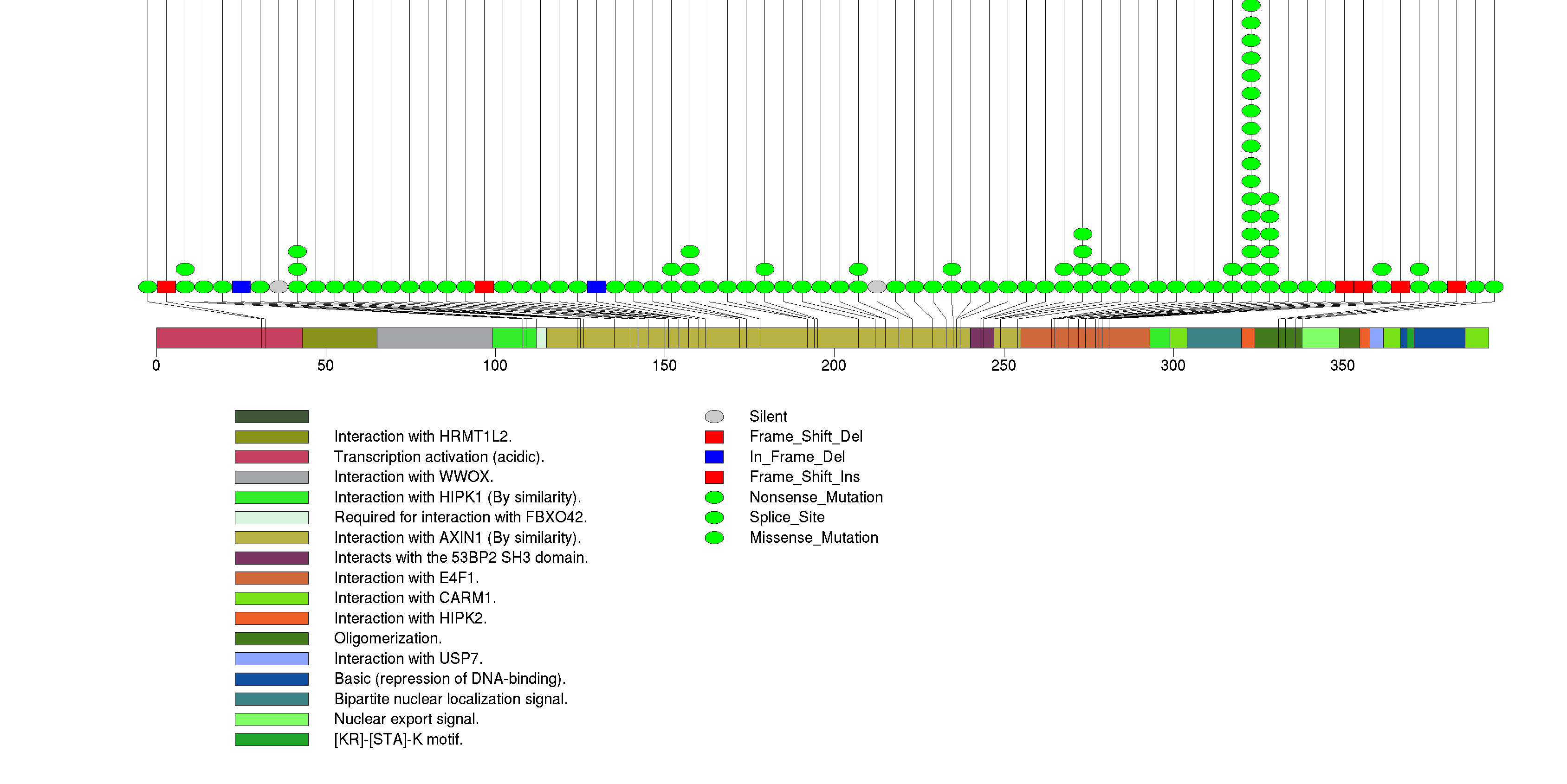Click the gray WWOX interaction domain on protein bar
This screenshot has height=784, width=1567.
(x=434, y=338)
